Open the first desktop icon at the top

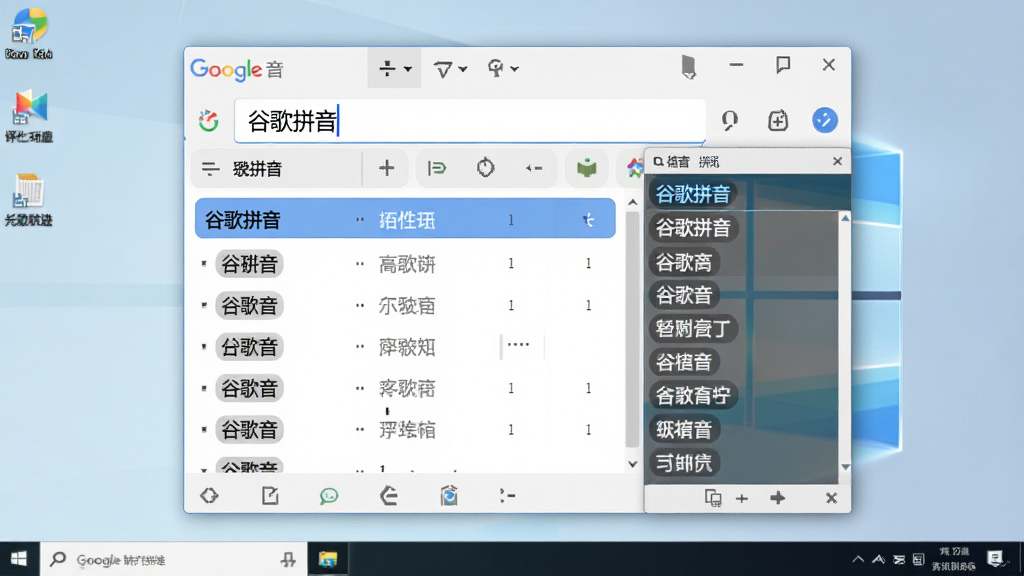click(x=29, y=33)
